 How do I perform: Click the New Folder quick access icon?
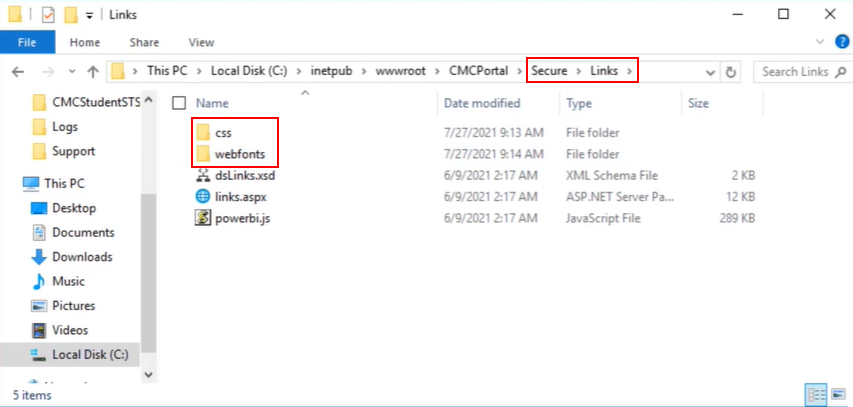click(70, 14)
